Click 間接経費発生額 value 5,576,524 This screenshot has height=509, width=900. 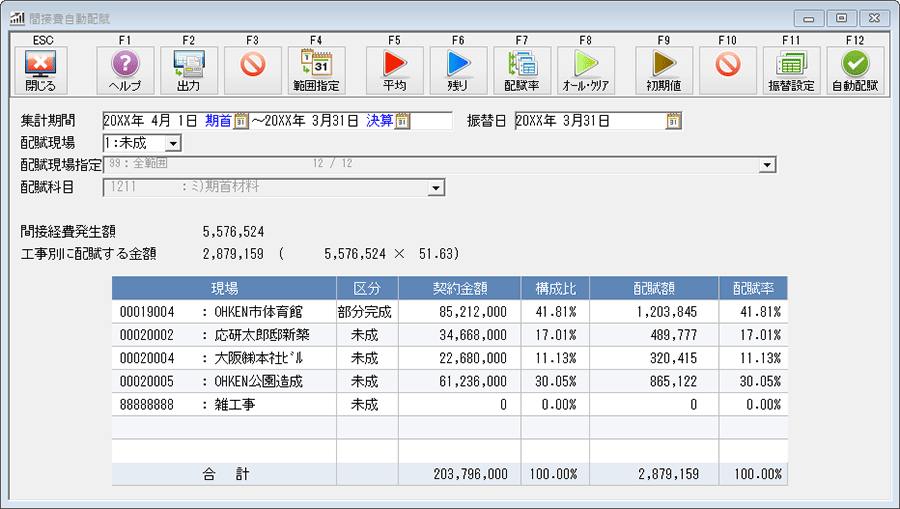coord(234,232)
